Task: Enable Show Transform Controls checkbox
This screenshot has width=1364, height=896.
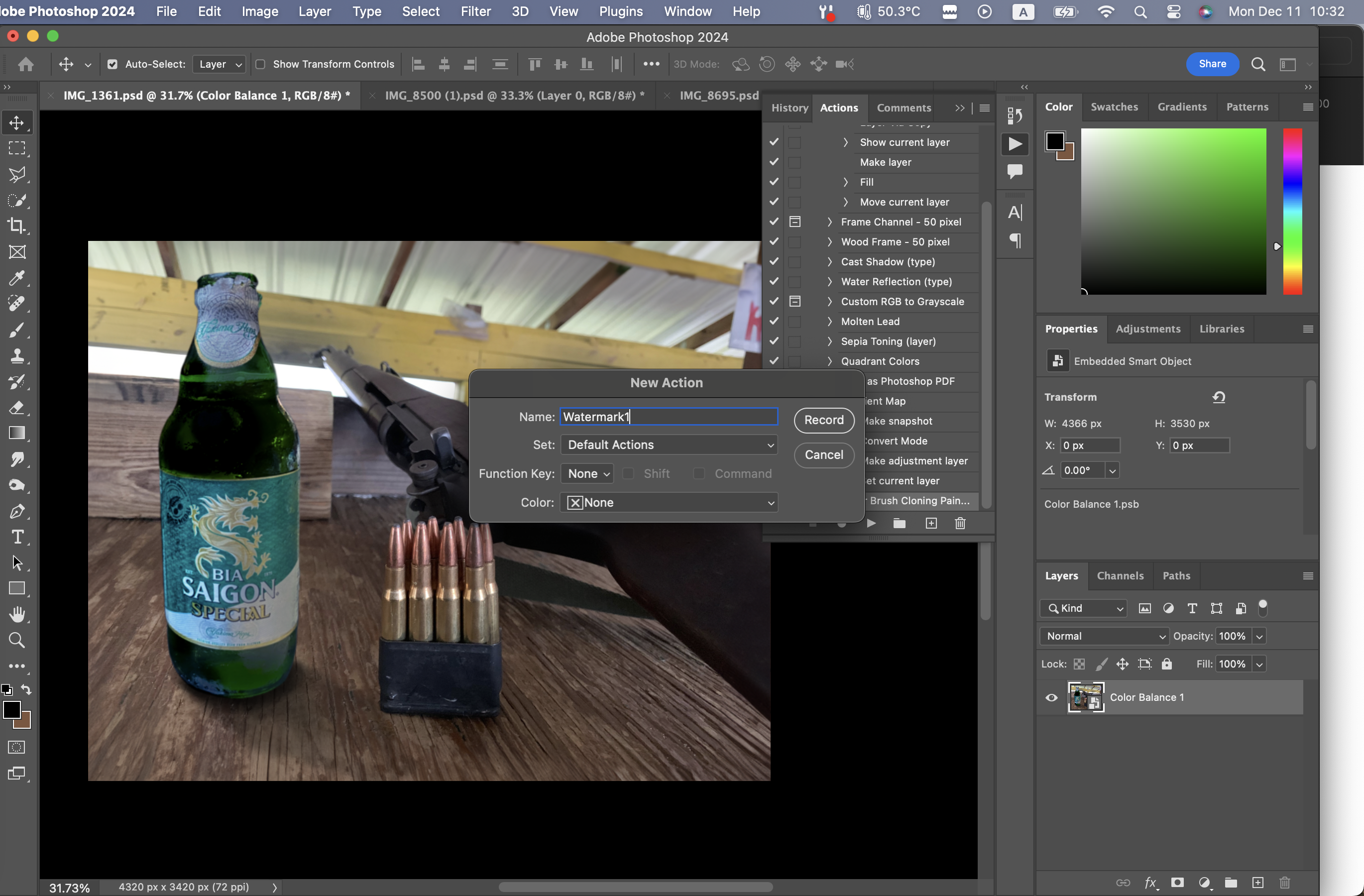Action: pos(260,64)
